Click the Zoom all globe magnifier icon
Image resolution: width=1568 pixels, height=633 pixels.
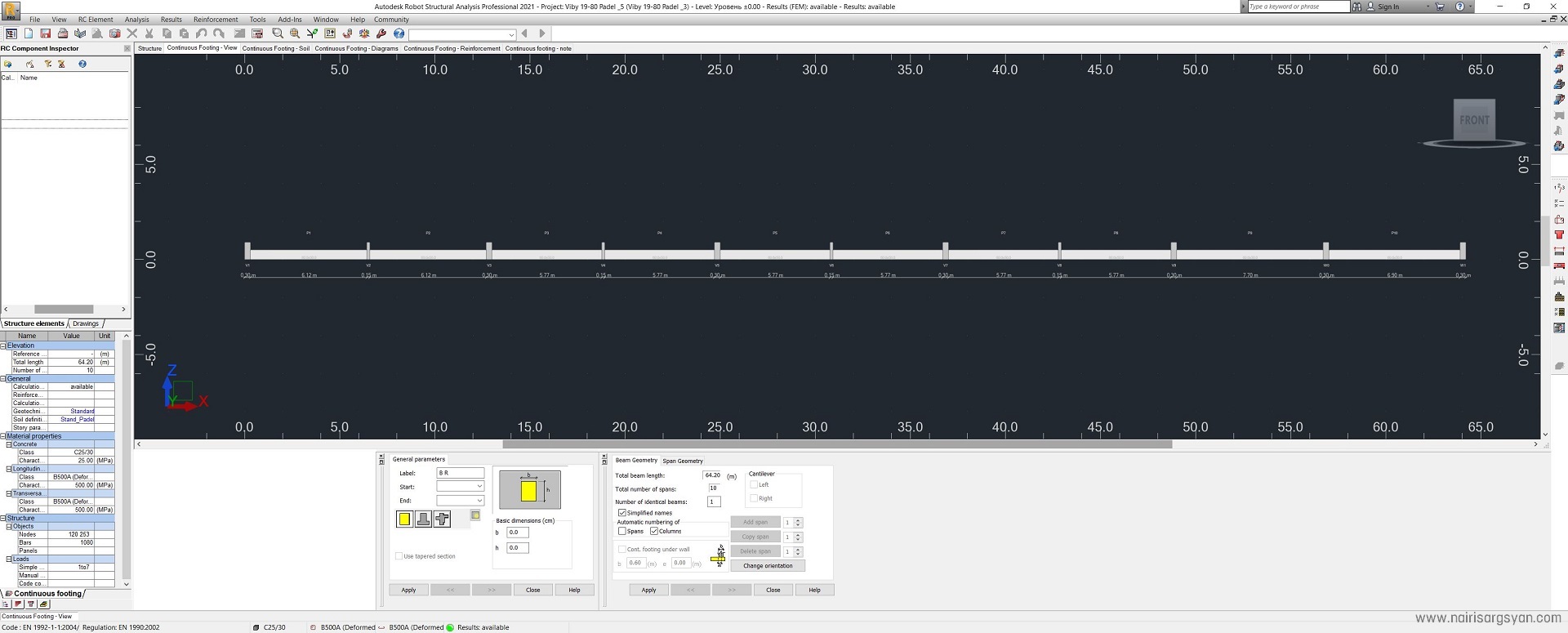coord(295,33)
